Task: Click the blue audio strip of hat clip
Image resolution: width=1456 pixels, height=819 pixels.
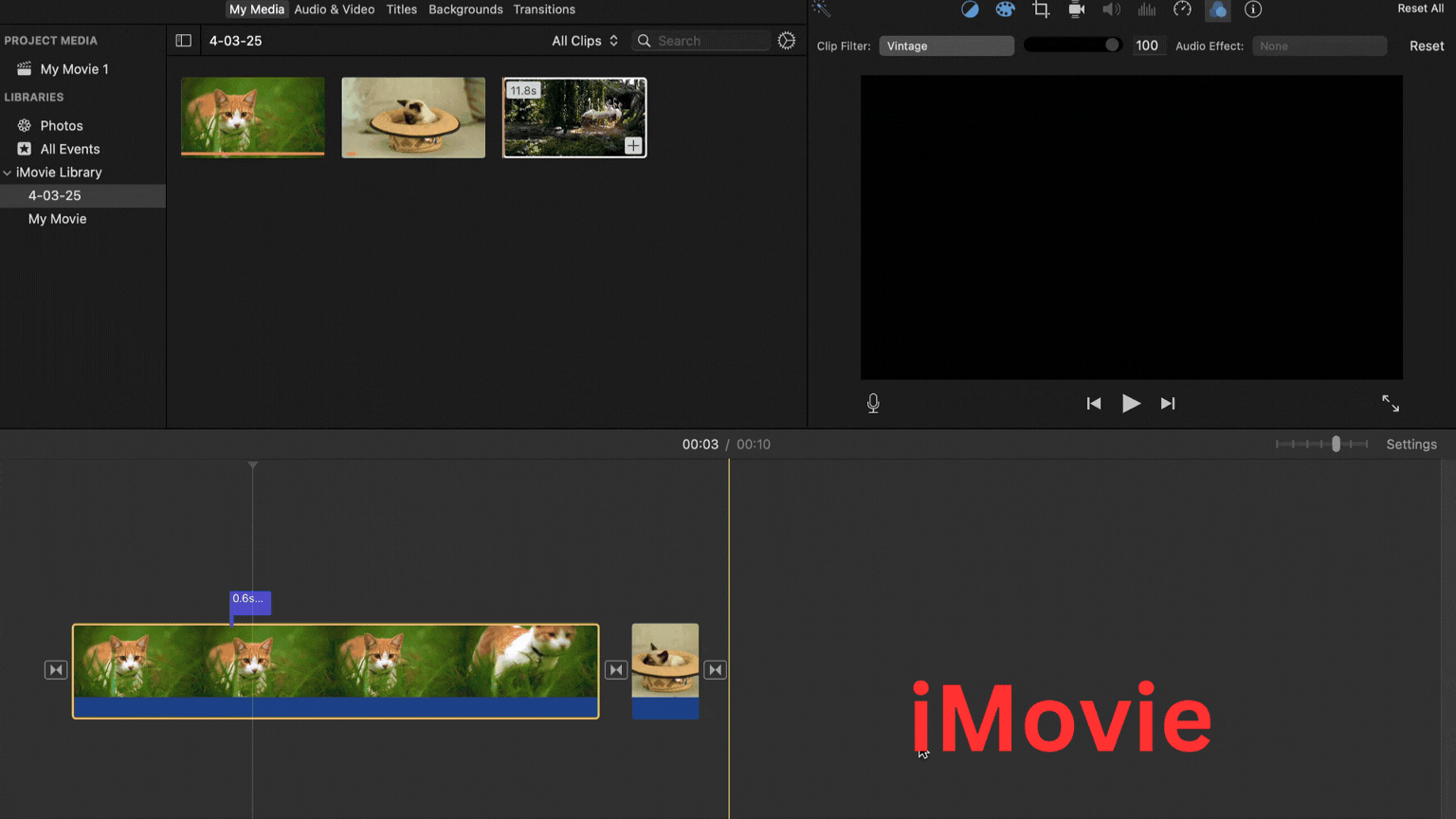Action: (x=665, y=708)
